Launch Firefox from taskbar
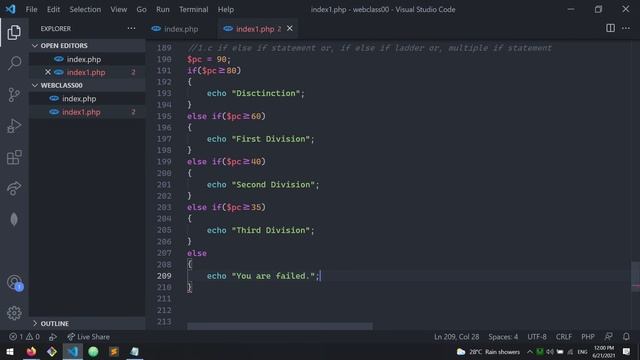Image resolution: width=640 pixels, height=360 pixels. coord(31,351)
